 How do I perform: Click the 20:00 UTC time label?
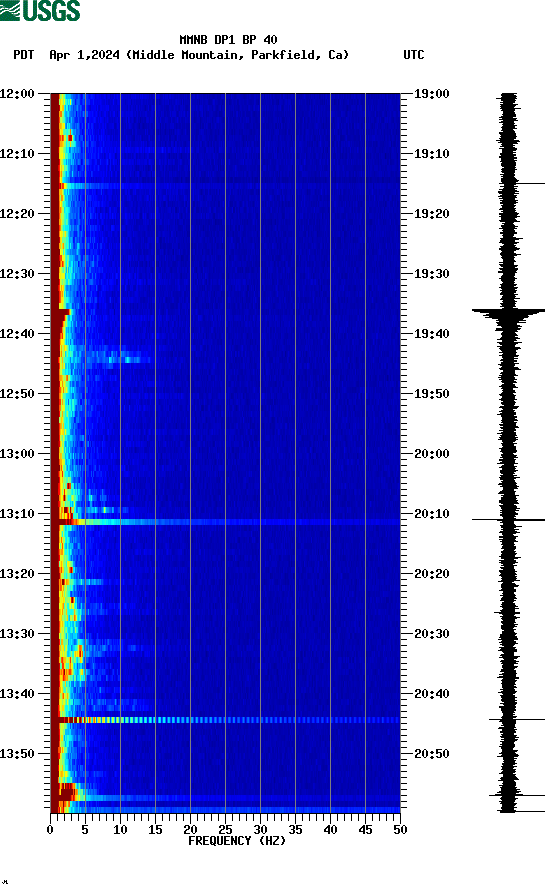[x=432, y=454]
